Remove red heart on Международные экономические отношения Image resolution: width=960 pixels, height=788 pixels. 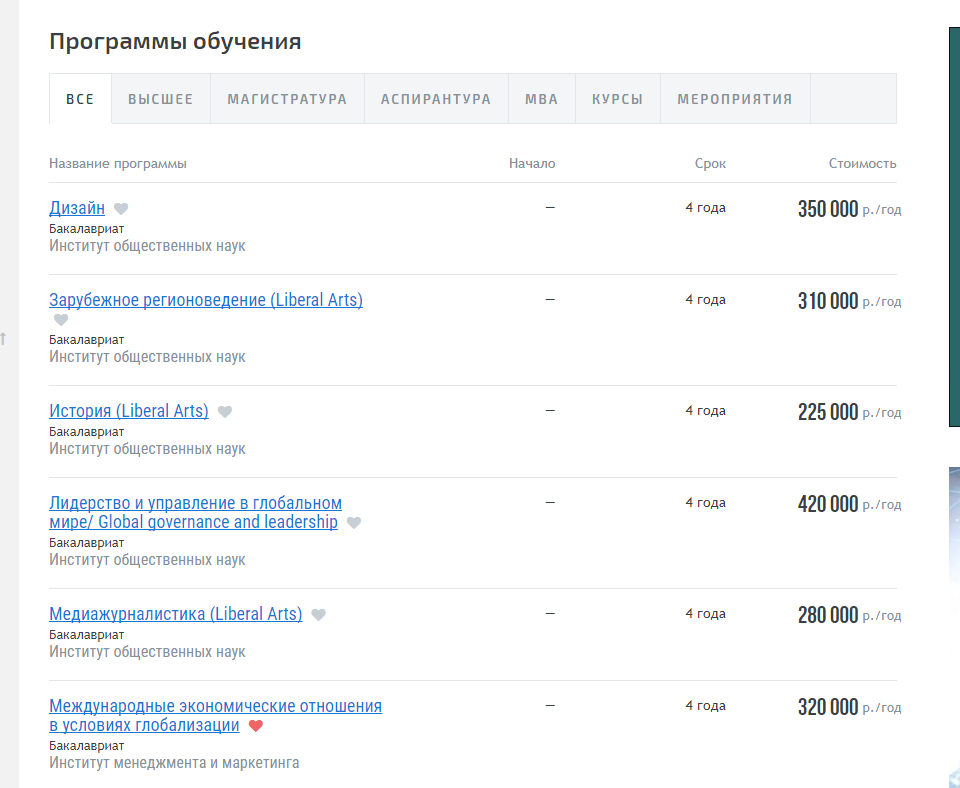click(256, 726)
